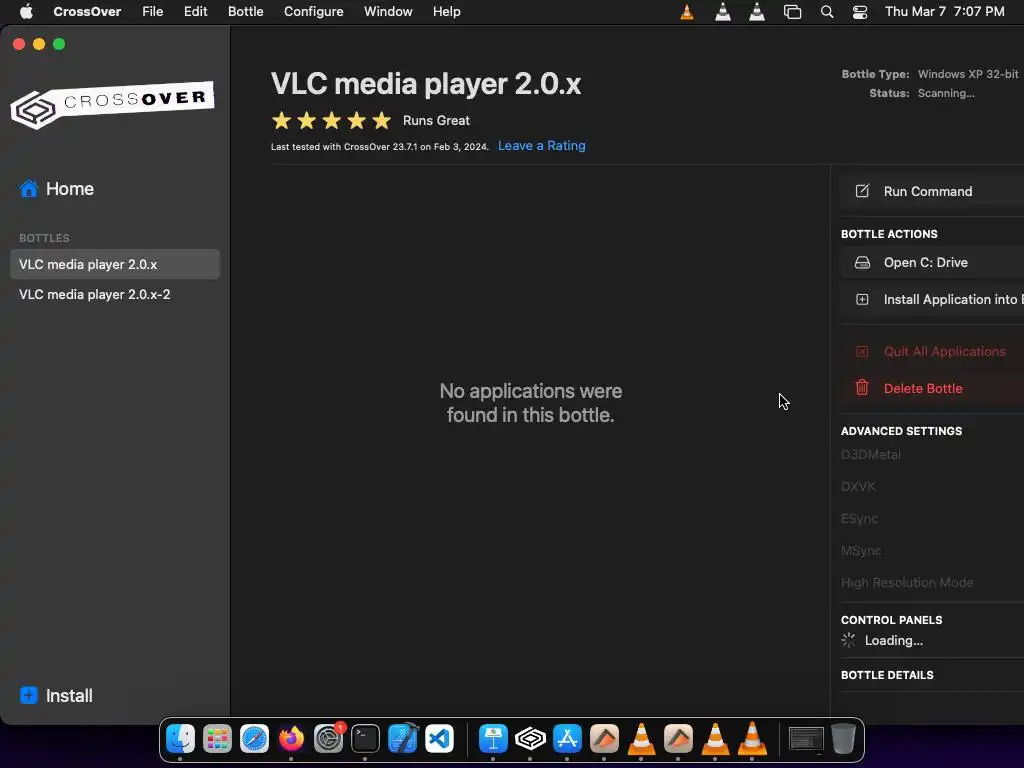
Task: Open Visual Studio Code from the Dock
Action: pos(440,739)
